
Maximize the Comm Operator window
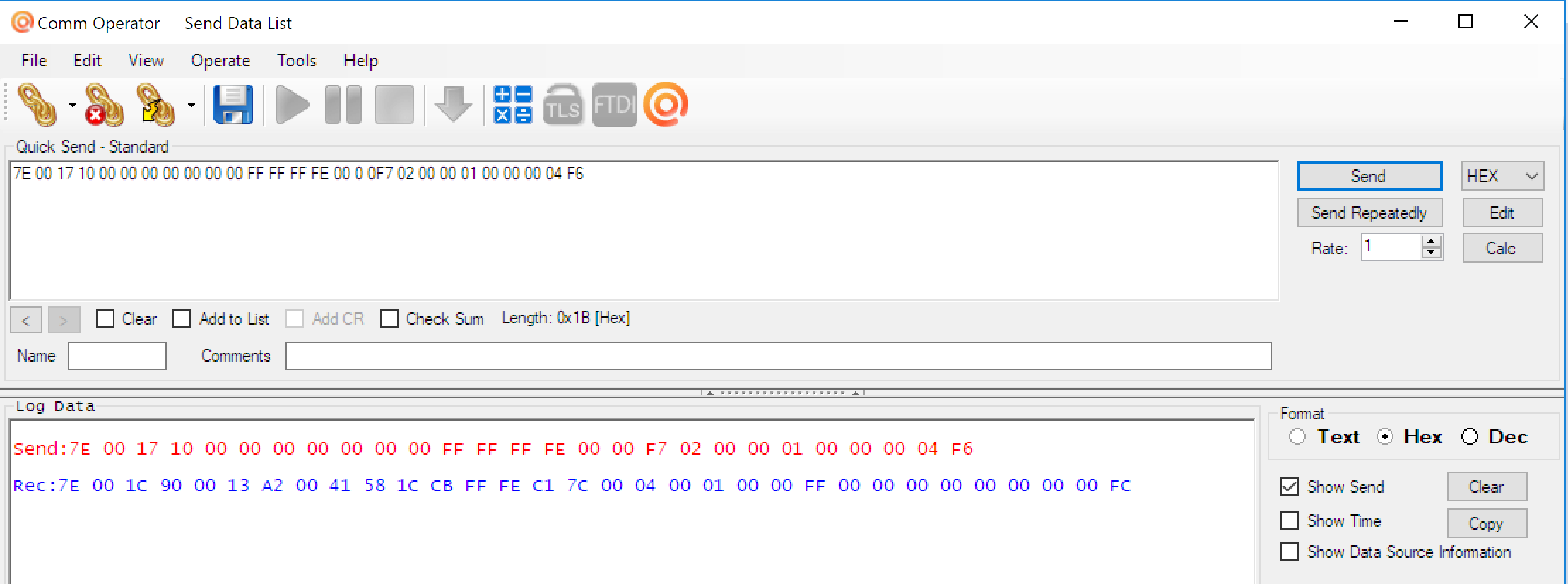click(1466, 22)
